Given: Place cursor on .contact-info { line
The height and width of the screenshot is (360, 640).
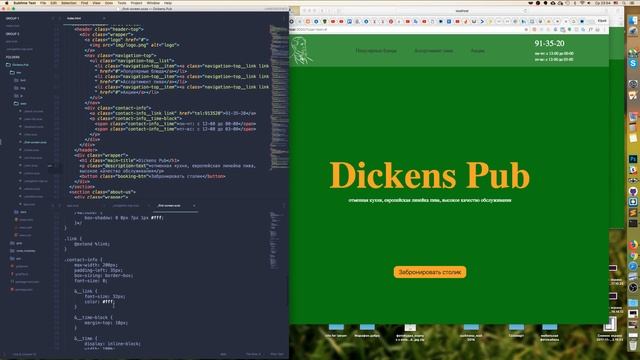Looking at the screenshot, I should pyautogui.click(x=84, y=260).
